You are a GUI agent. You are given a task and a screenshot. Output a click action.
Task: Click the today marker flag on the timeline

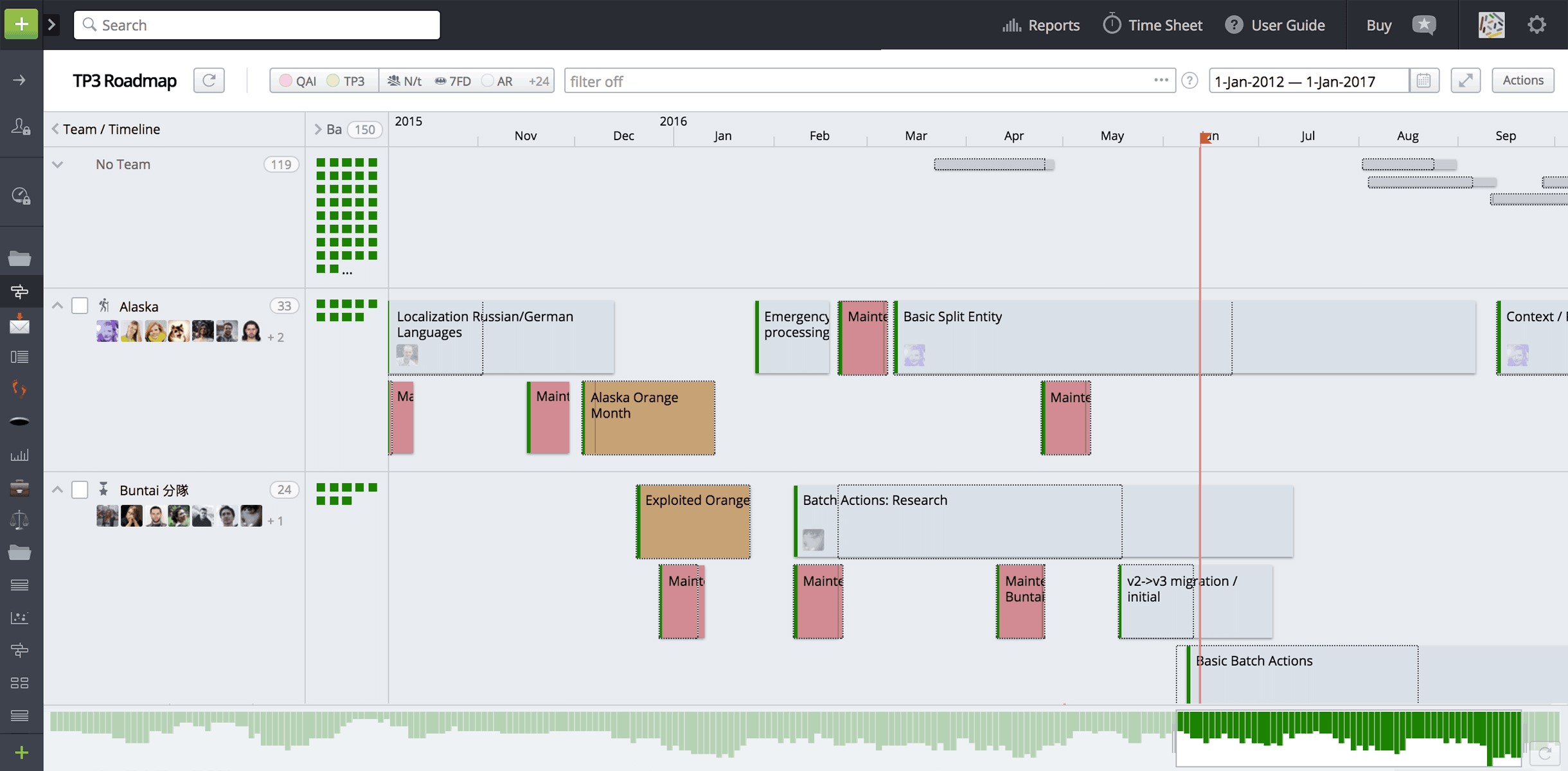coord(1206,137)
